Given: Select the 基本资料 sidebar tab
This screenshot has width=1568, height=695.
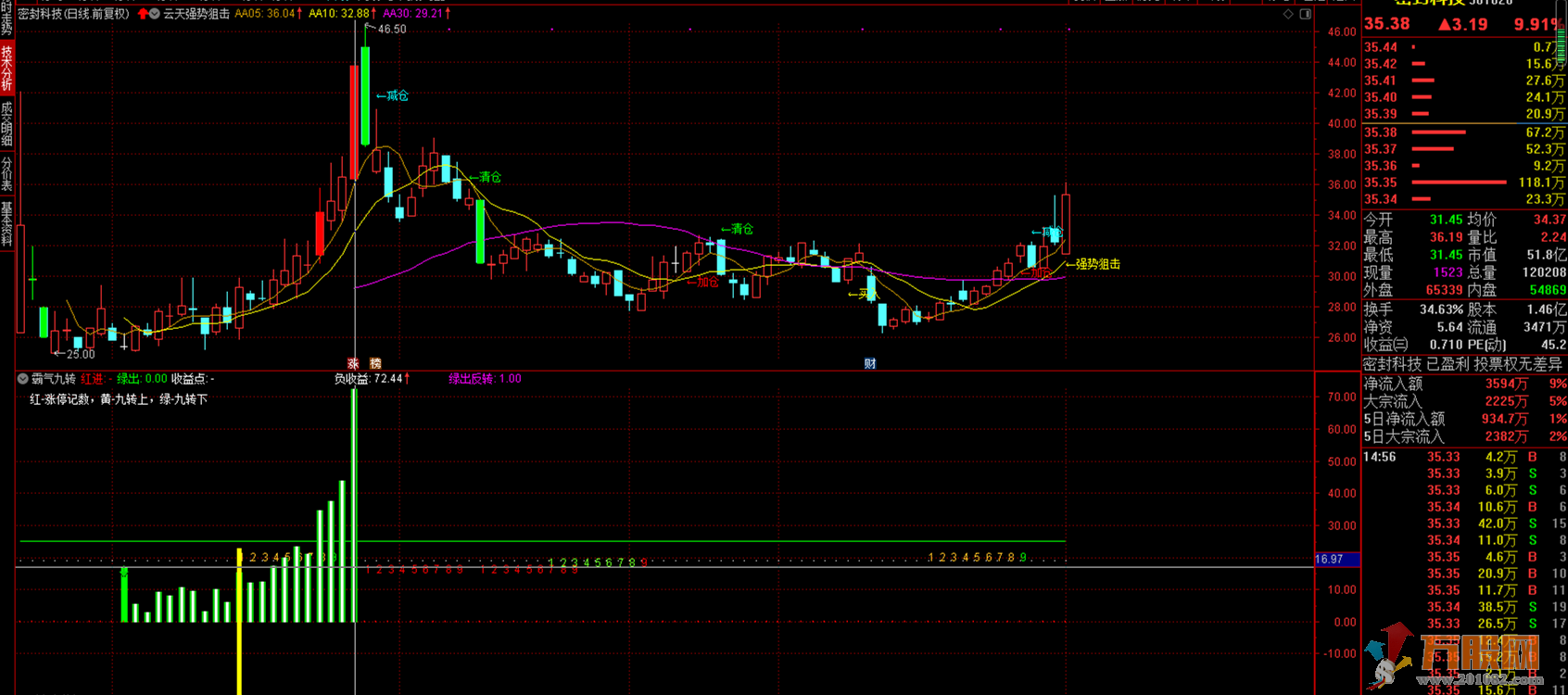Looking at the screenshot, I should (6, 223).
